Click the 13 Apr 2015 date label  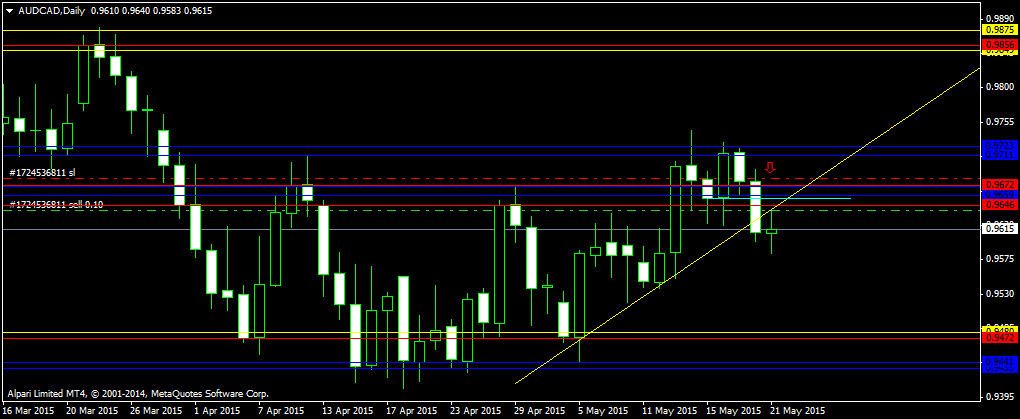(348, 411)
